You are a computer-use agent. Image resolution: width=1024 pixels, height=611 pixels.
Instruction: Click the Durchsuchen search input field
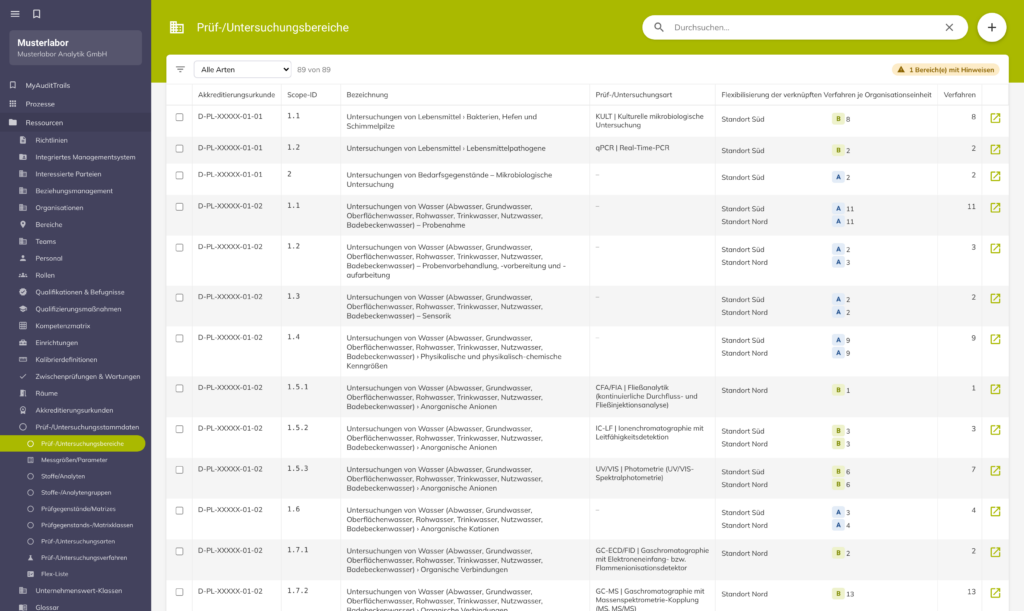click(x=805, y=27)
